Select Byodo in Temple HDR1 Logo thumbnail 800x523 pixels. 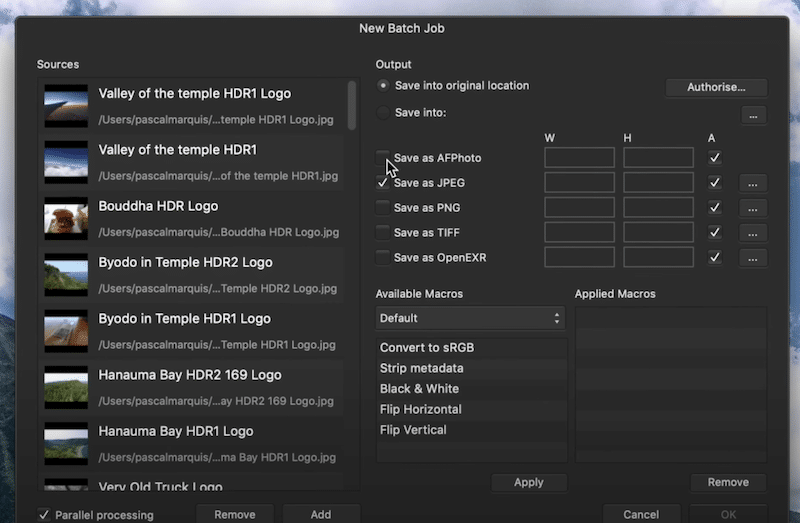66,331
